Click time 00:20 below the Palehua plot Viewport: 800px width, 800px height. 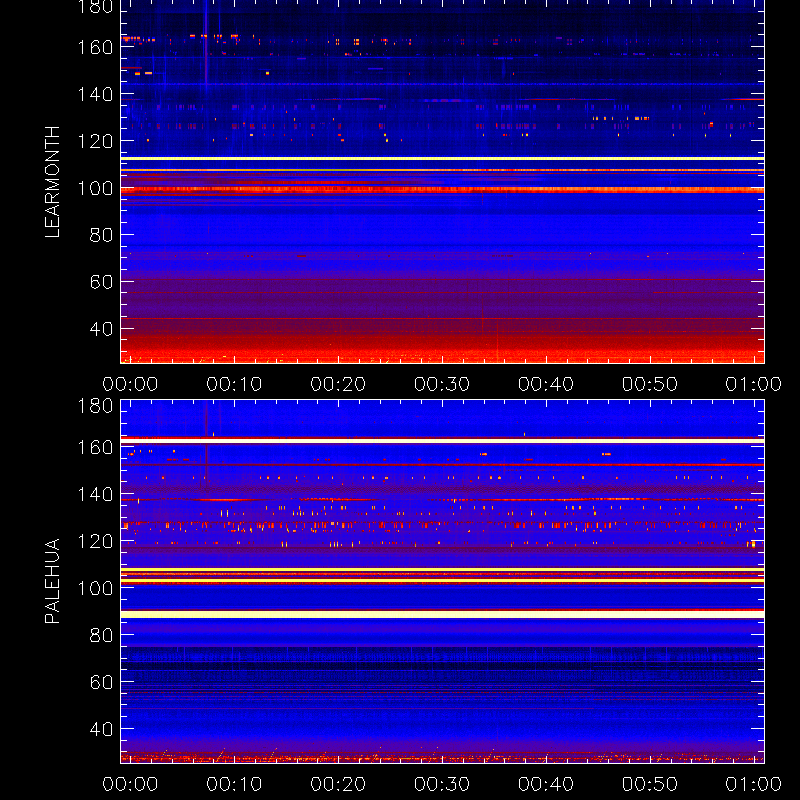(338, 784)
